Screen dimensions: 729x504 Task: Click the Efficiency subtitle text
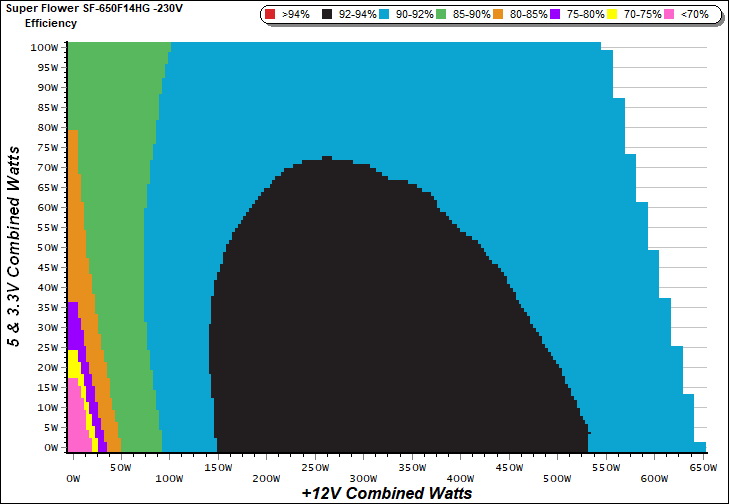coord(50,22)
